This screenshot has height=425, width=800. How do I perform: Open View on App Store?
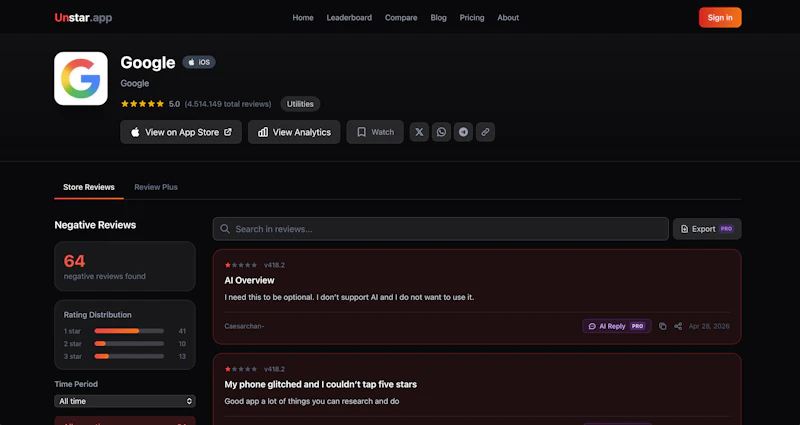tap(181, 132)
